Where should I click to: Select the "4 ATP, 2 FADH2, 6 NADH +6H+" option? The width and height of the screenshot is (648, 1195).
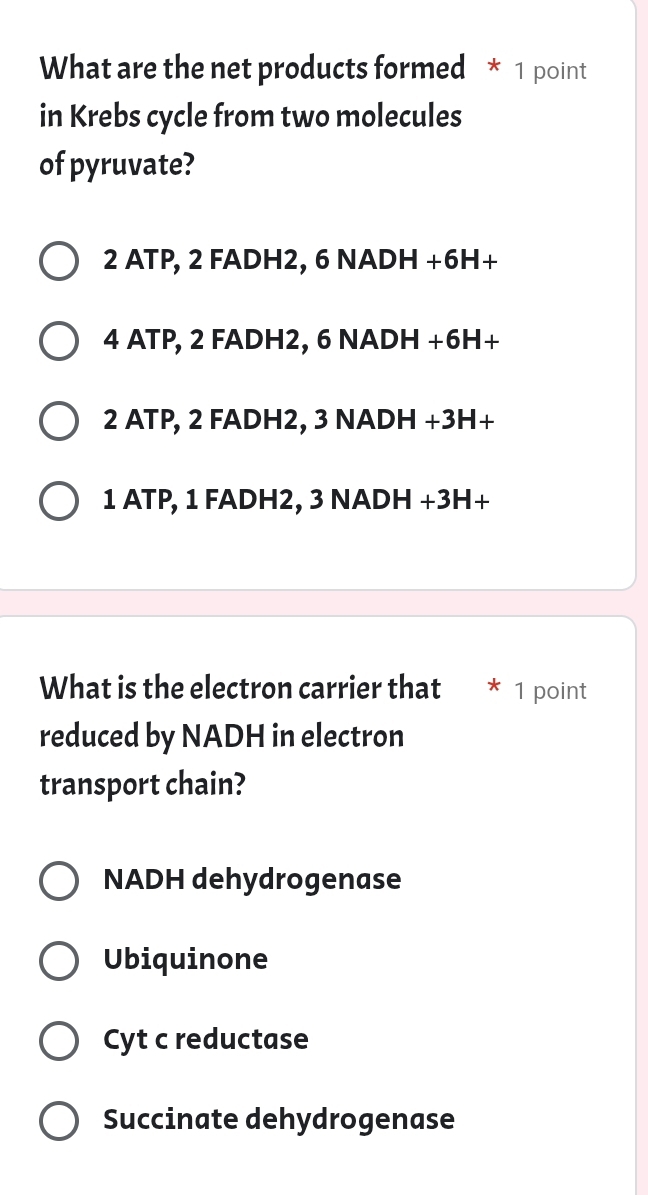pos(59,340)
